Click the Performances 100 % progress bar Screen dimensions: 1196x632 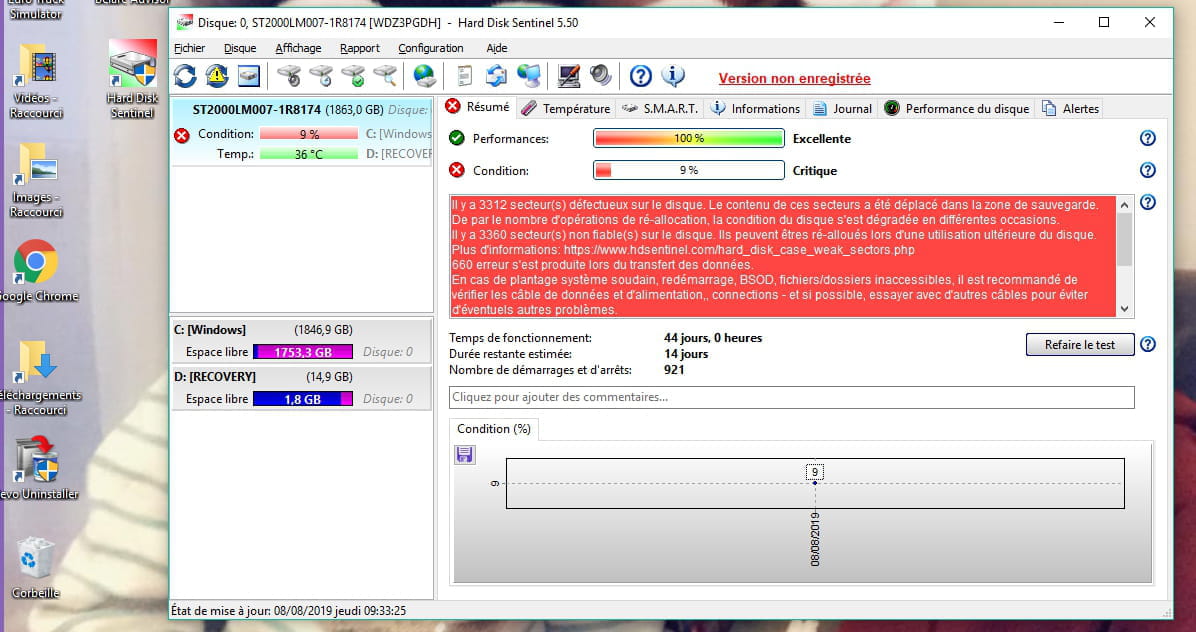[689, 138]
